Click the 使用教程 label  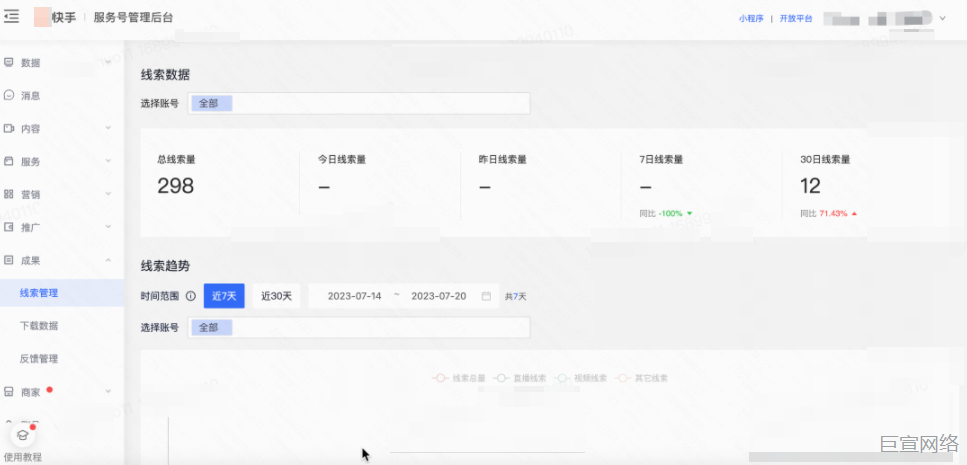tap(23, 457)
